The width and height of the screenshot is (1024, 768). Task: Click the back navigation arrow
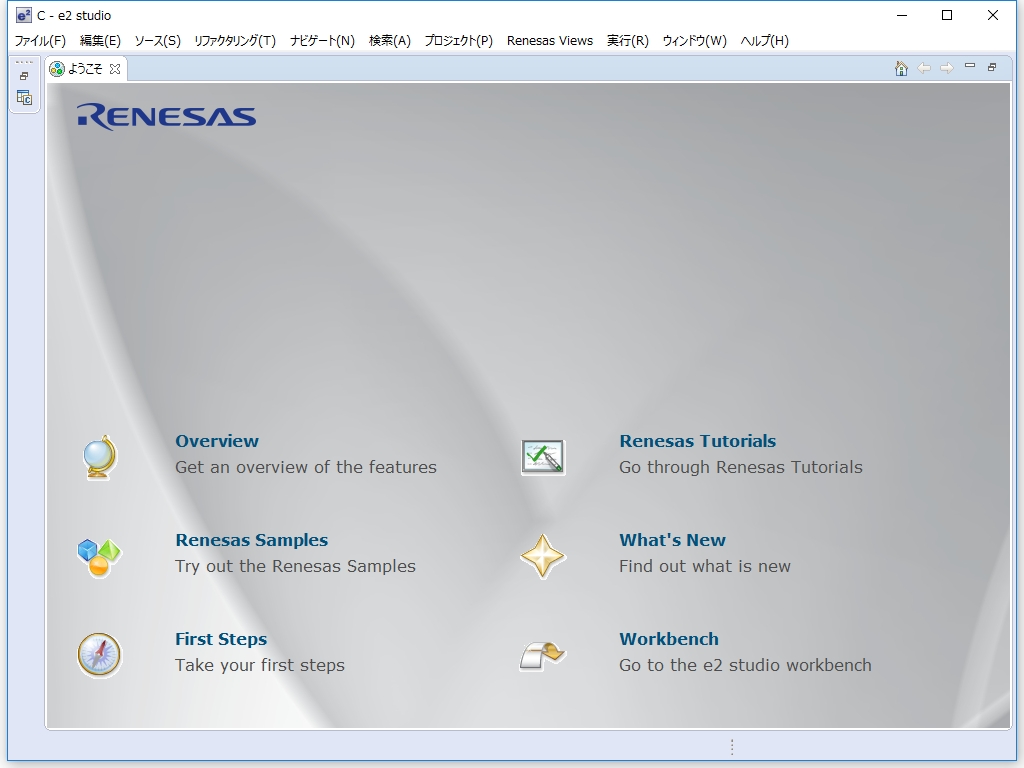[924, 68]
